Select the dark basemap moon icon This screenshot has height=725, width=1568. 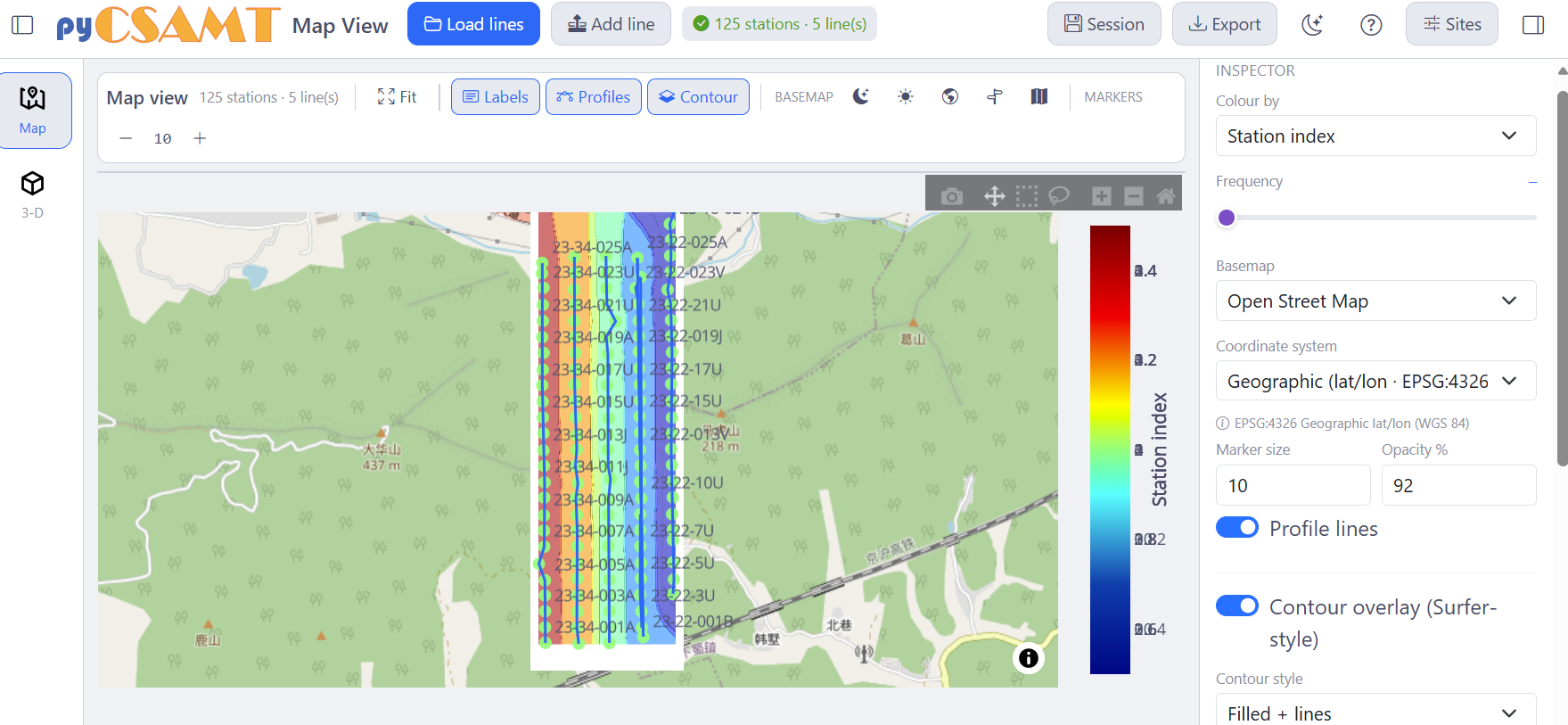[x=861, y=96]
